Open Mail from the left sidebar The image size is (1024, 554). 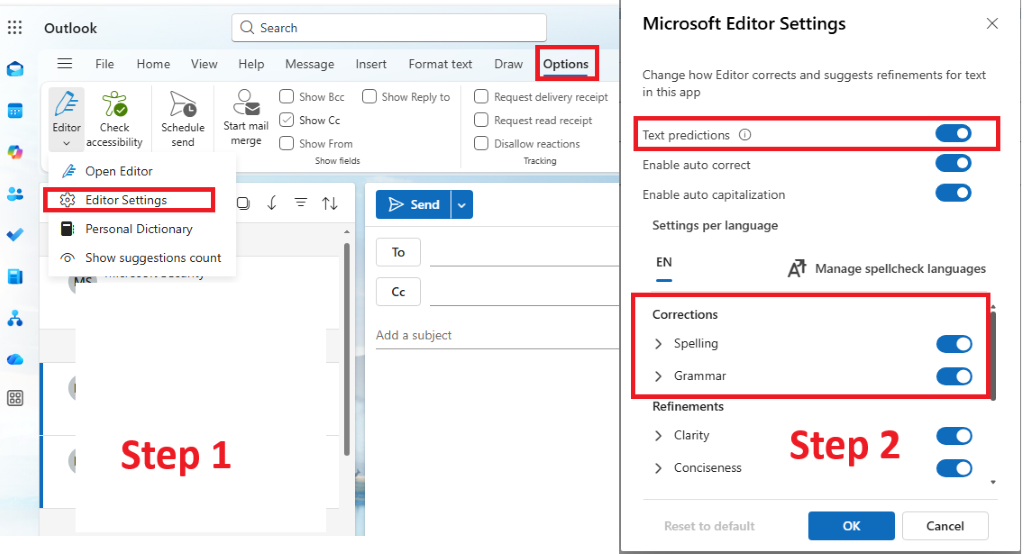pos(15,69)
